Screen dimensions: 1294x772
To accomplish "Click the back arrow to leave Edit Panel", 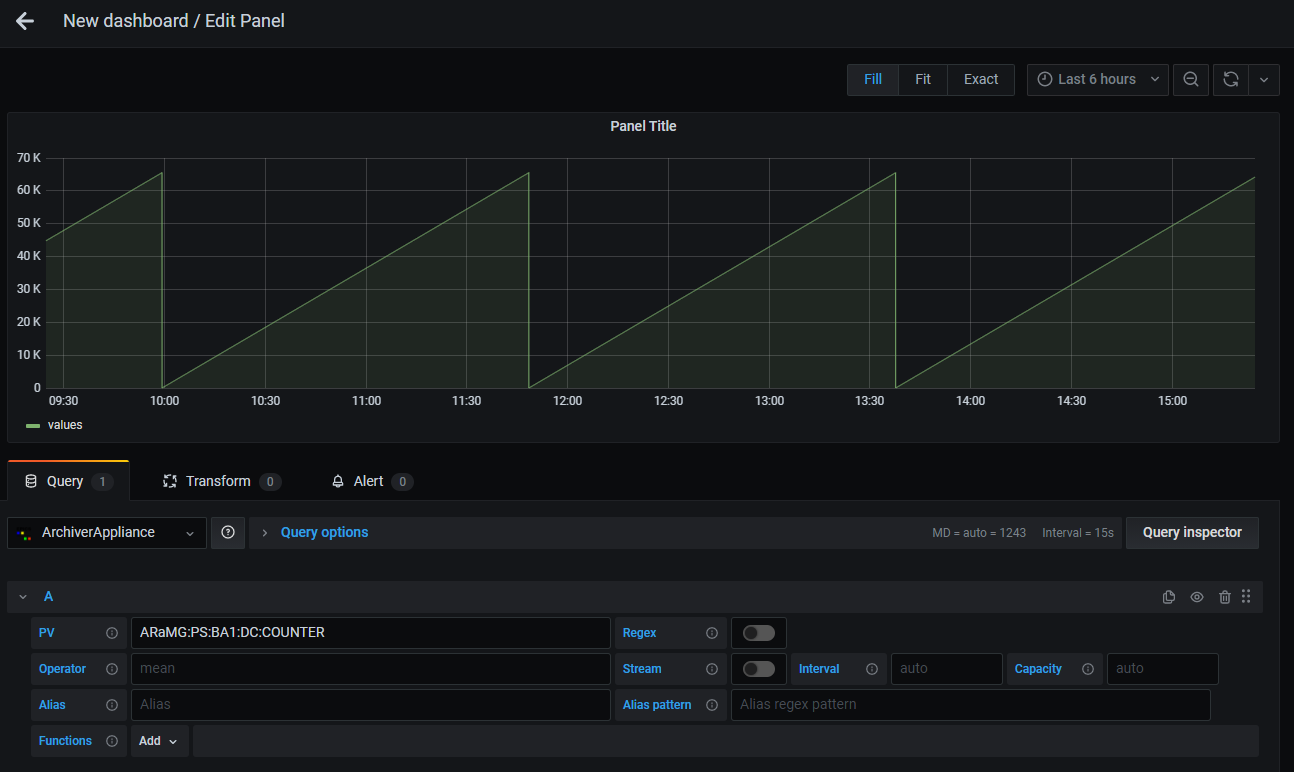I will pyautogui.click(x=24, y=20).
